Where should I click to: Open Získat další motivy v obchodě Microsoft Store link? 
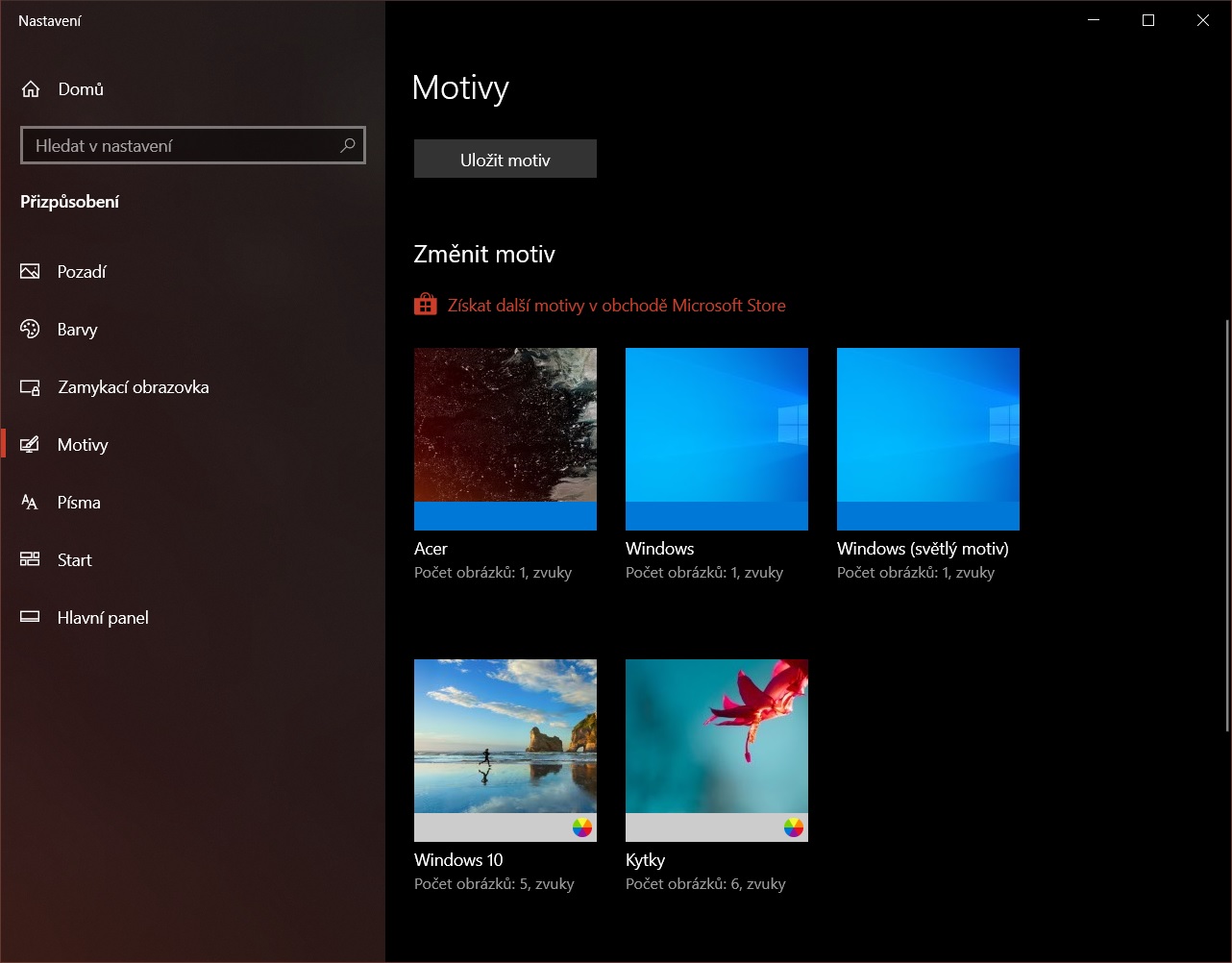(617, 306)
